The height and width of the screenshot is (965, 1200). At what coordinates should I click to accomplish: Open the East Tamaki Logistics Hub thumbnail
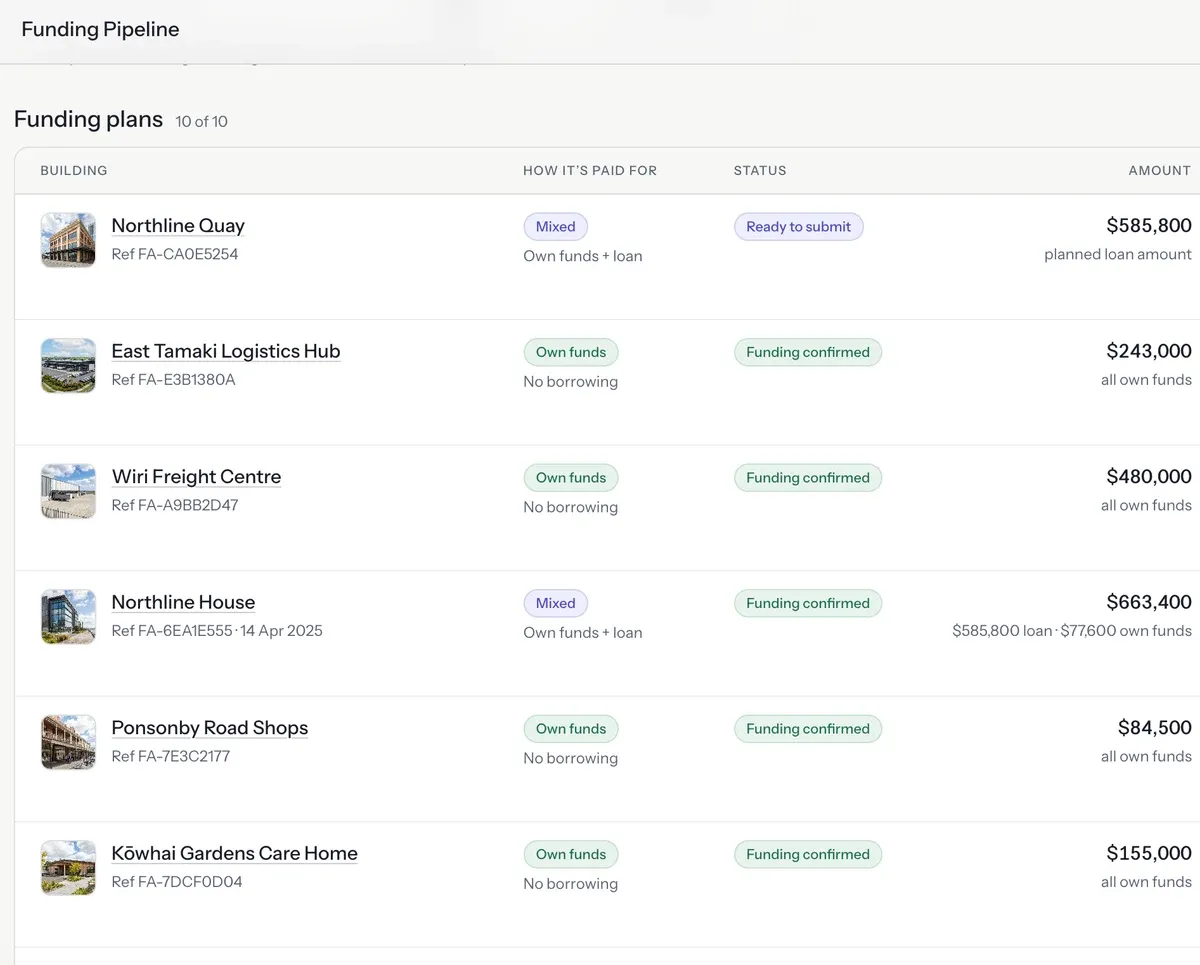pyautogui.click(x=68, y=366)
